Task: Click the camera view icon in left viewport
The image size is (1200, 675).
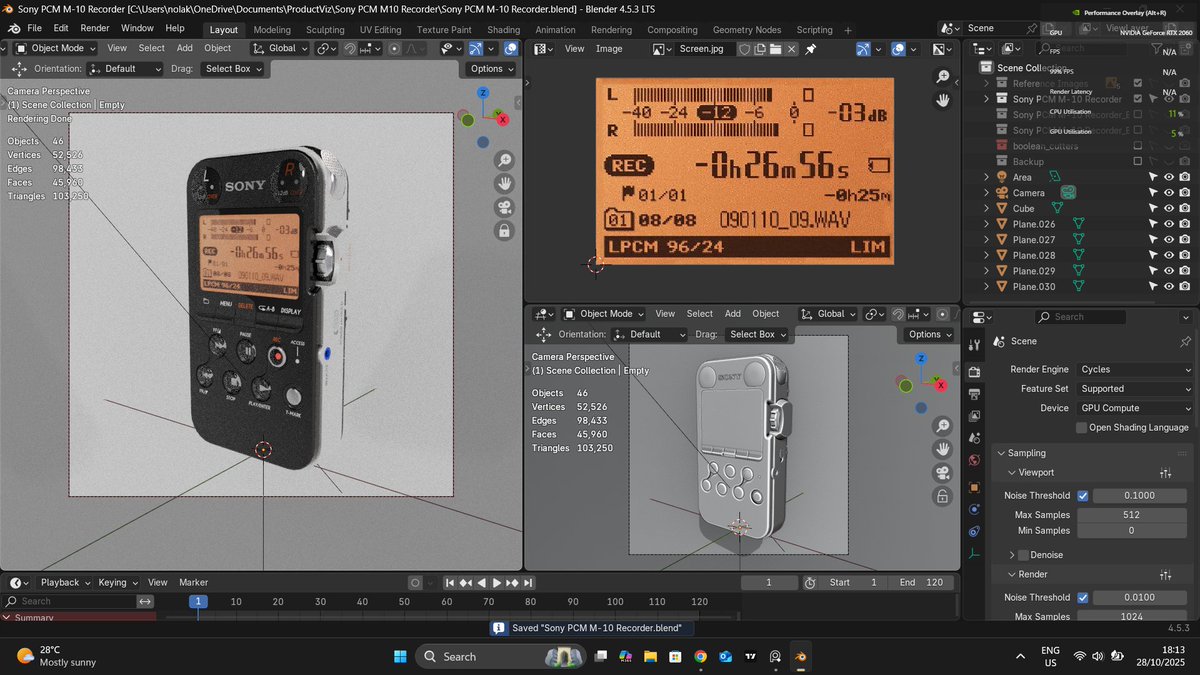Action: point(504,207)
